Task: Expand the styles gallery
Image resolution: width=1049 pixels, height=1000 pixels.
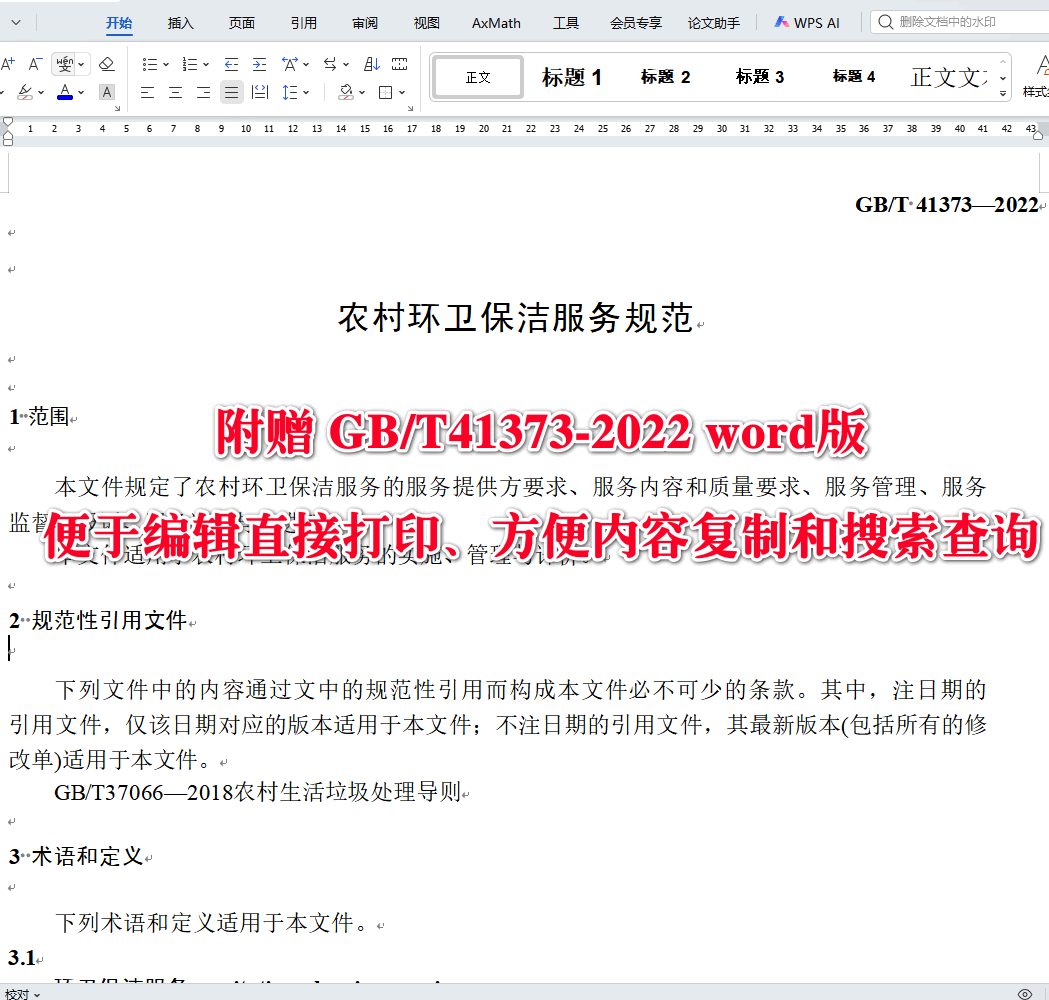Action: coord(1003,94)
